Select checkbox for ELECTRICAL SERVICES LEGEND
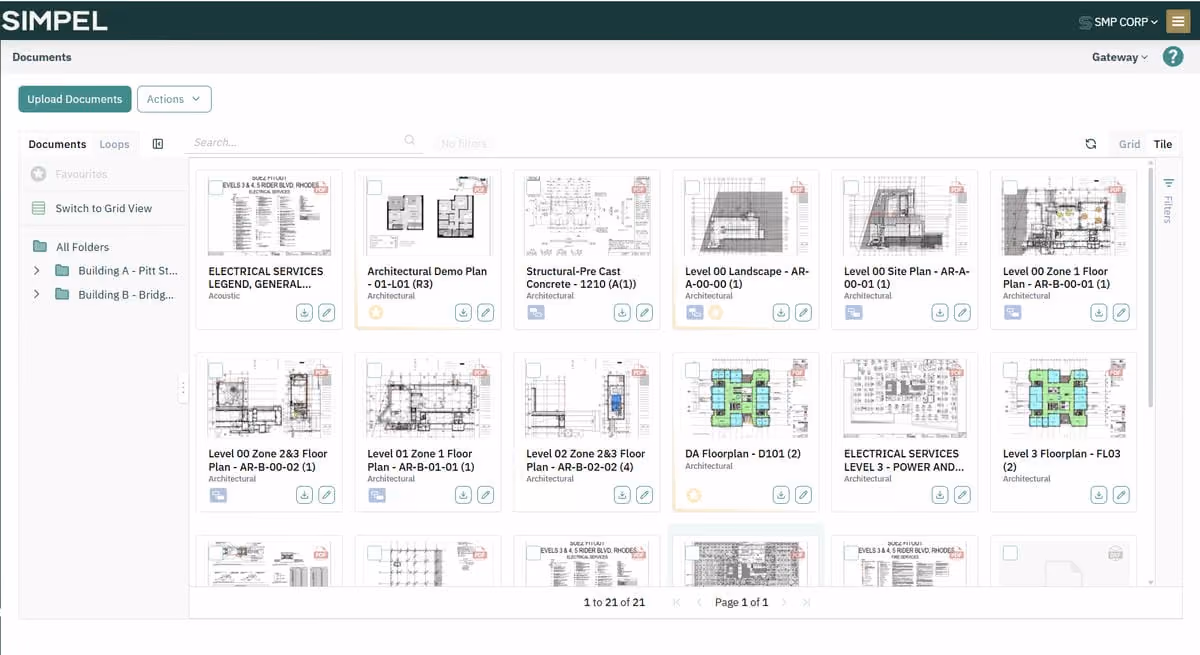Screen dimensions: 1200x655 (x=215, y=187)
